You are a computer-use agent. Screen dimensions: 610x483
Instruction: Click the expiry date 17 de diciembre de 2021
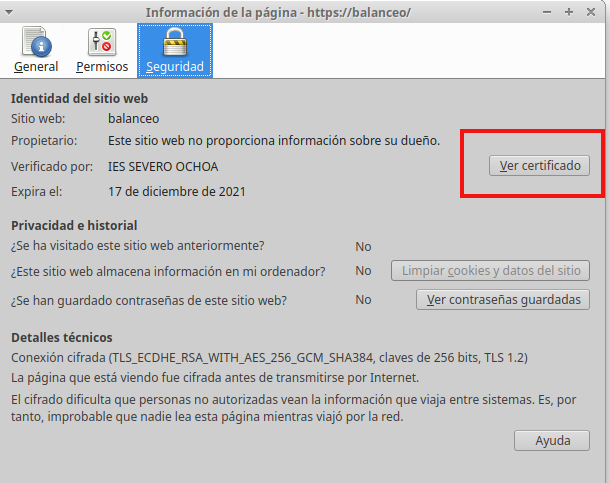click(176, 191)
